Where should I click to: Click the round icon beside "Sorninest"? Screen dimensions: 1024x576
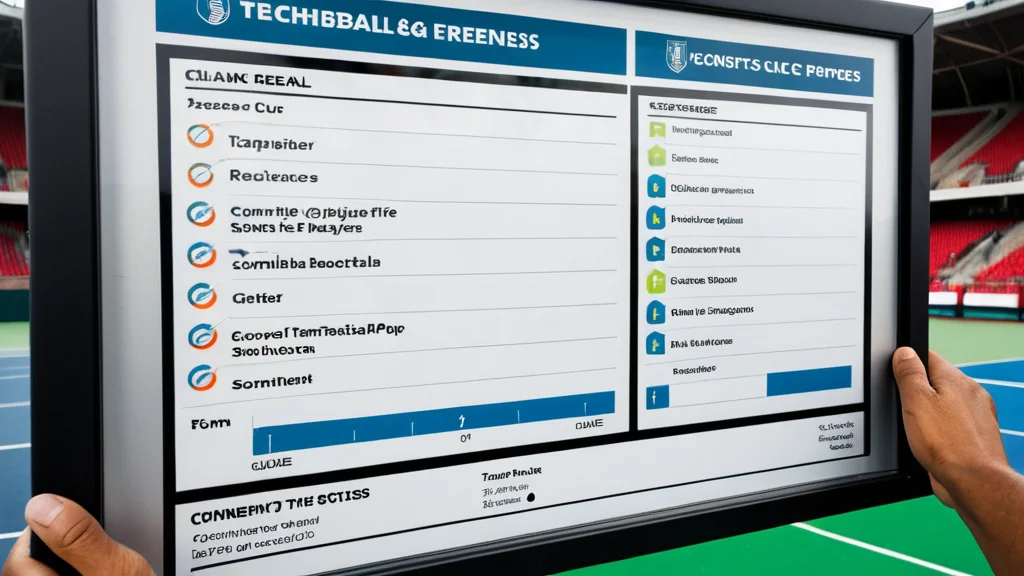click(202, 378)
